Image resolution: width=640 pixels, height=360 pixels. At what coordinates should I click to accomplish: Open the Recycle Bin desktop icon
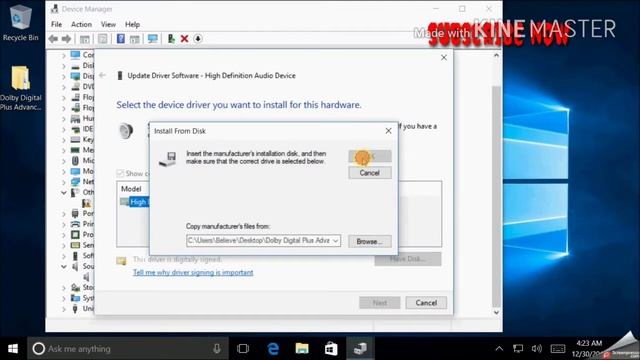20,23
